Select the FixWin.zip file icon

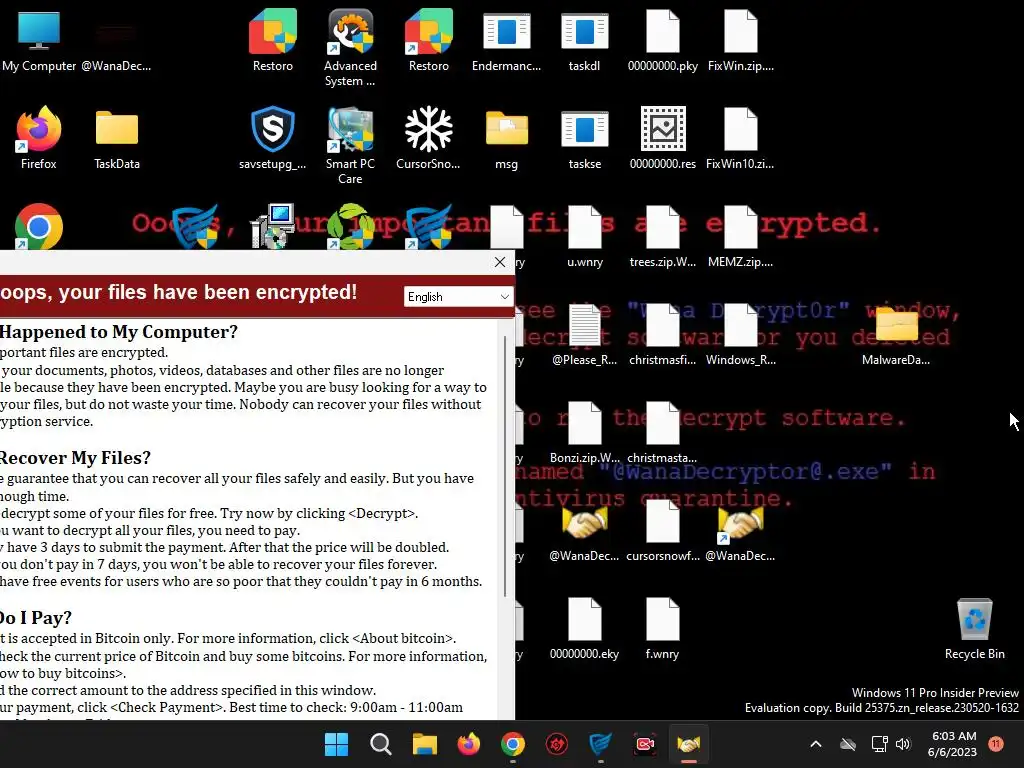click(x=741, y=41)
